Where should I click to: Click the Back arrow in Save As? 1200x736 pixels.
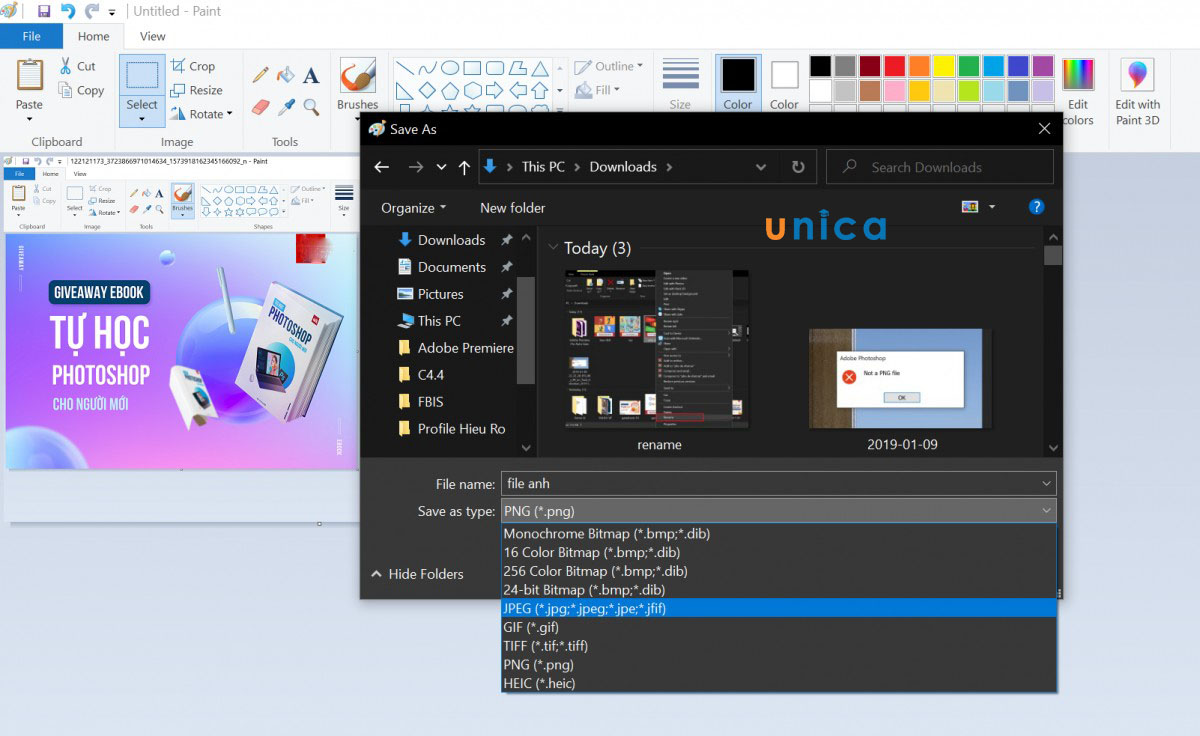(381, 167)
